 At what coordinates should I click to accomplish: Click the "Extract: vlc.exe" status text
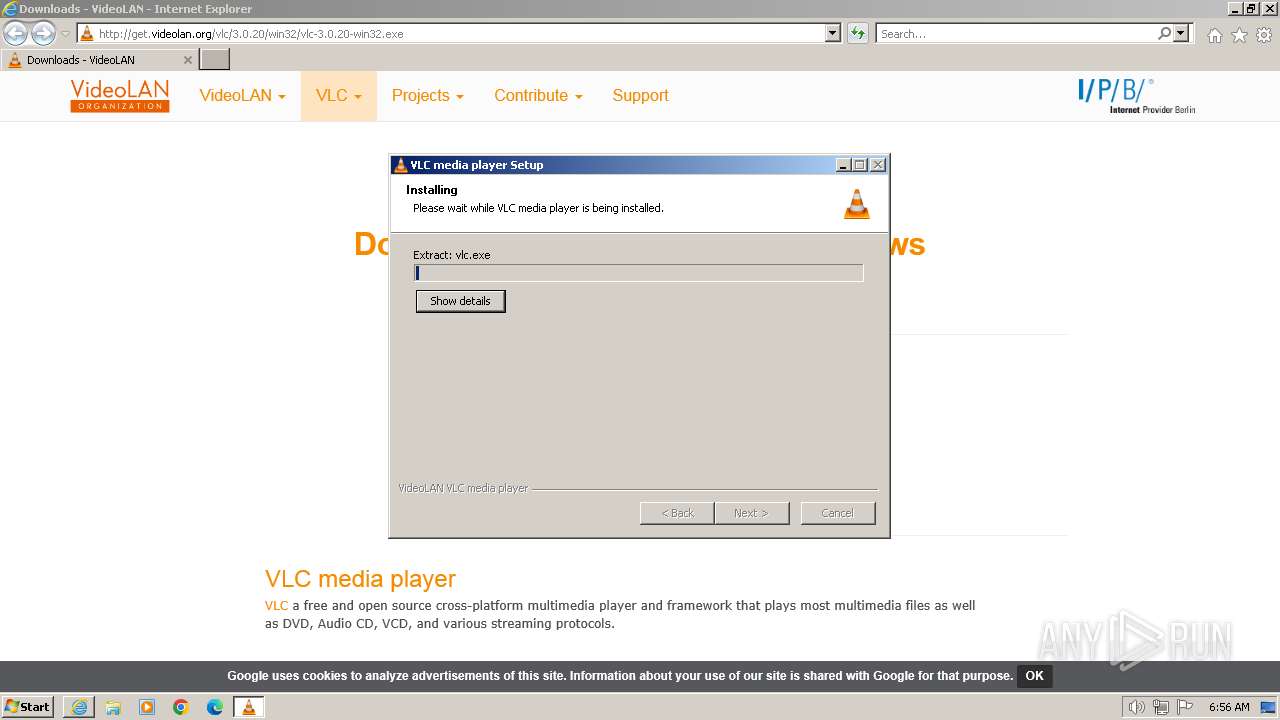point(452,255)
